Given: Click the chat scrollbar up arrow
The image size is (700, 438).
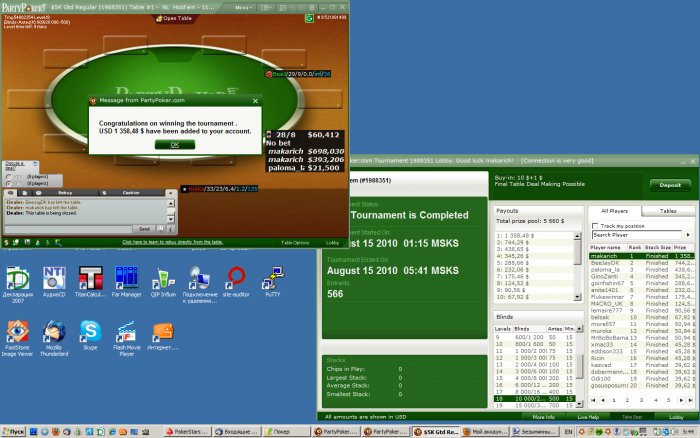Looking at the screenshot, I should coord(171,203).
